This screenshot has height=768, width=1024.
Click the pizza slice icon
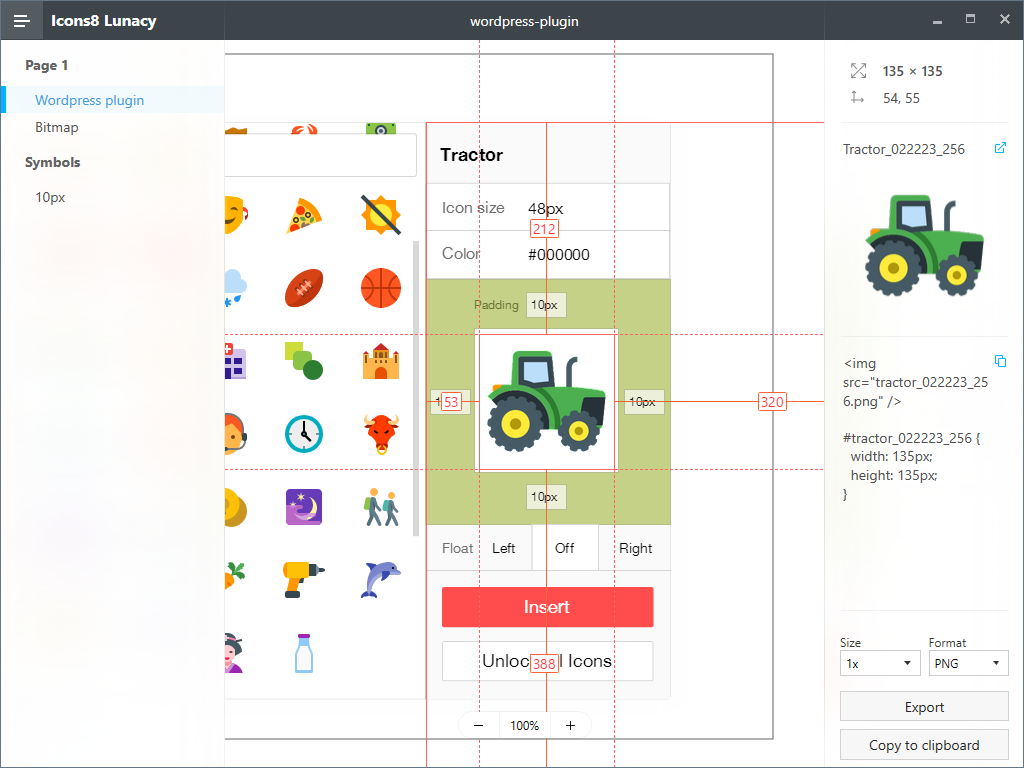304,216
